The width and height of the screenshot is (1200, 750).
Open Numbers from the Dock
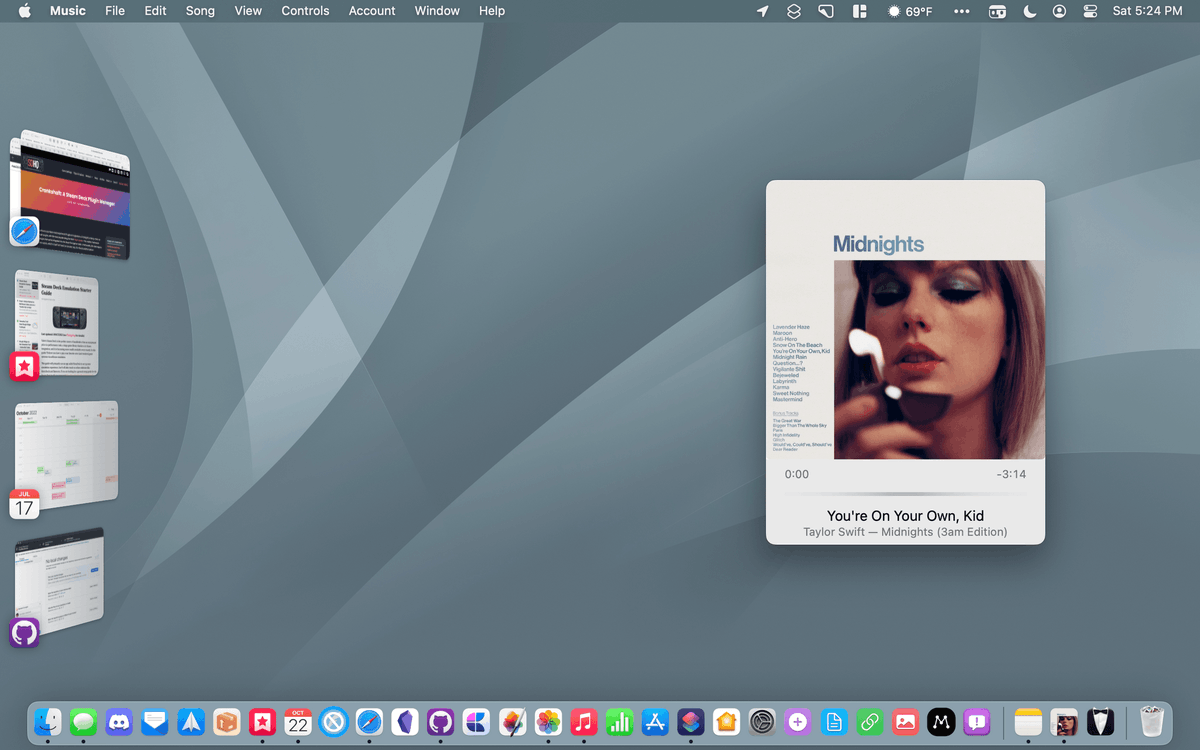(x=620, y=721)
